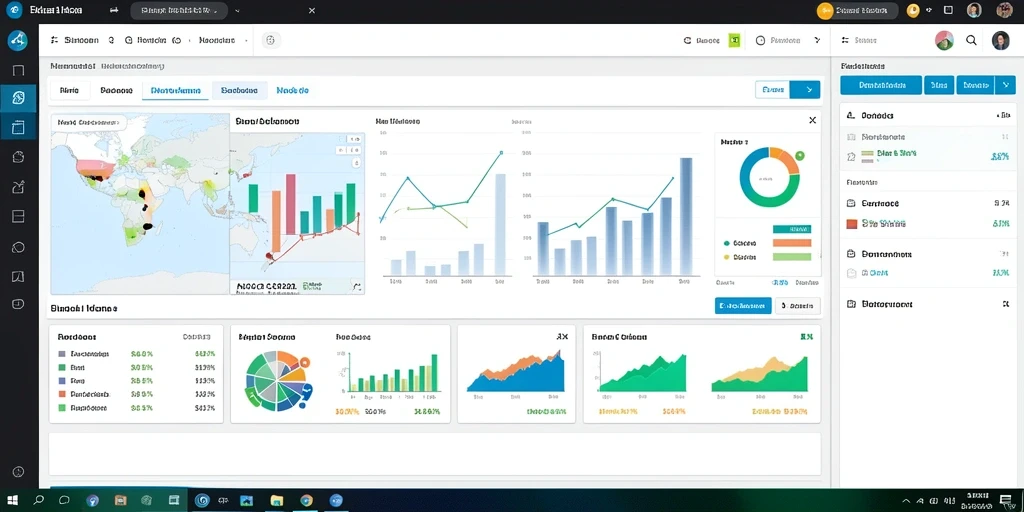
Task: Open File Explorer folder icon on the taskbar
Action: pyautogui.click(x=276, y=501)
